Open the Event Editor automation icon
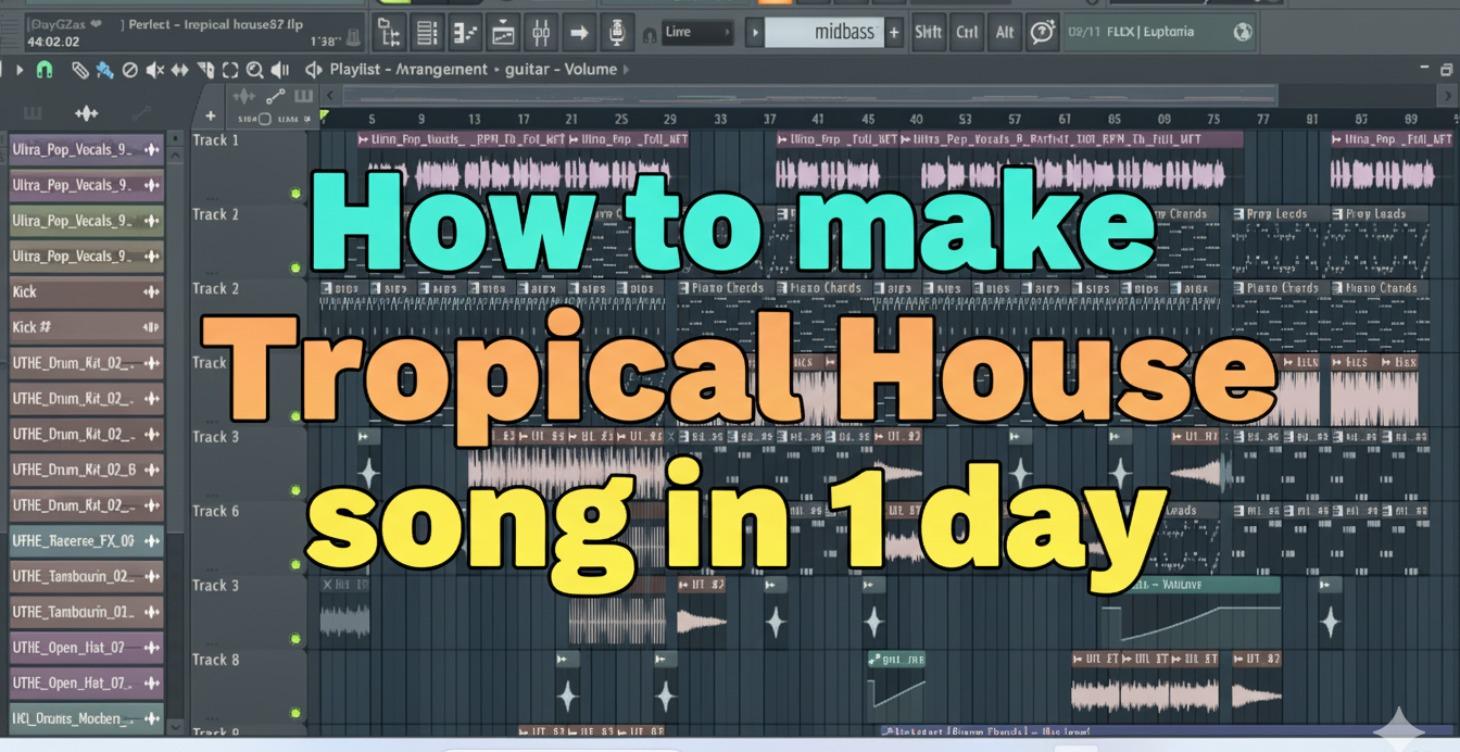 [x=503, y=33]
